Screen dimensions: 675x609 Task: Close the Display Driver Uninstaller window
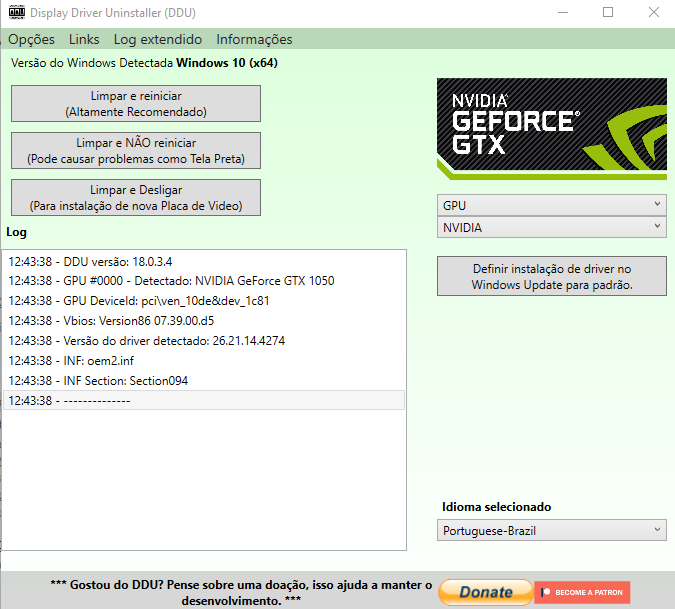tap(653, 12)
